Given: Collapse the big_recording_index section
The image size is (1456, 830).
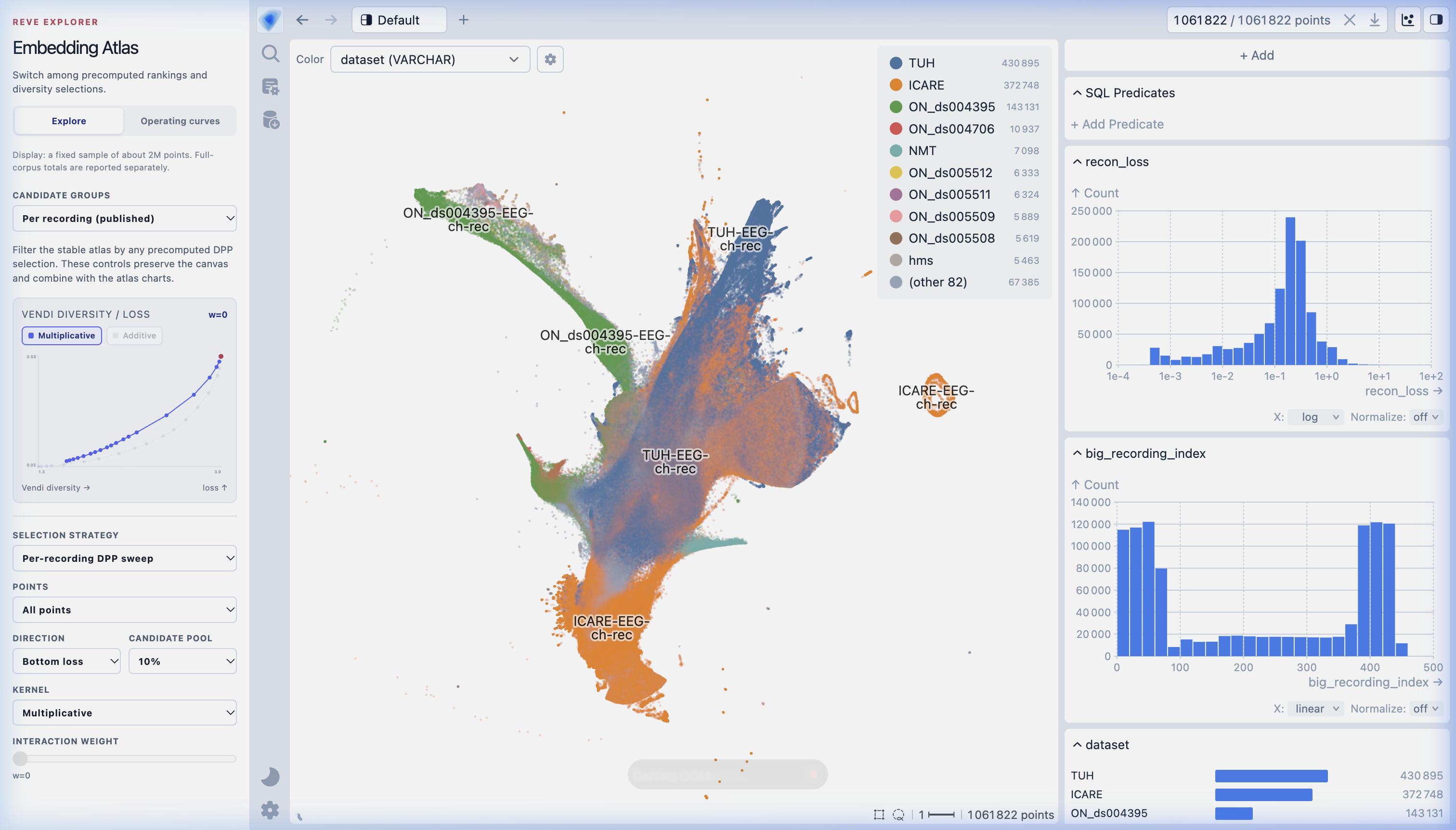Looking at the screenshot, I should pyautogui.click(x=1077, y=453).
